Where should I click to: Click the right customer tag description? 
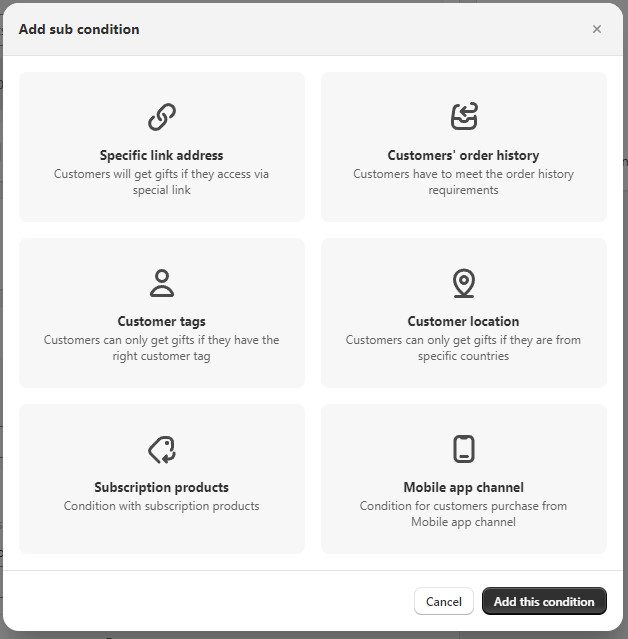click(x=162, y=348)
